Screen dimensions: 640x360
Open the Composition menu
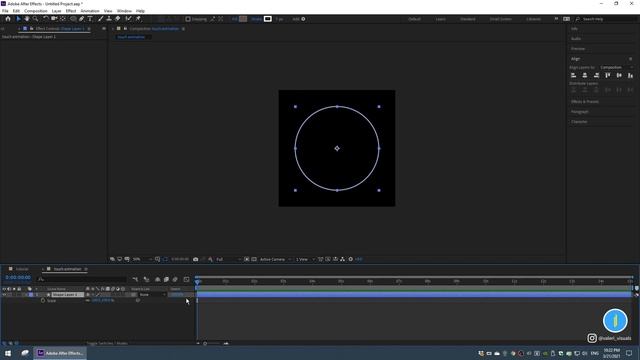tap(36, 11)
